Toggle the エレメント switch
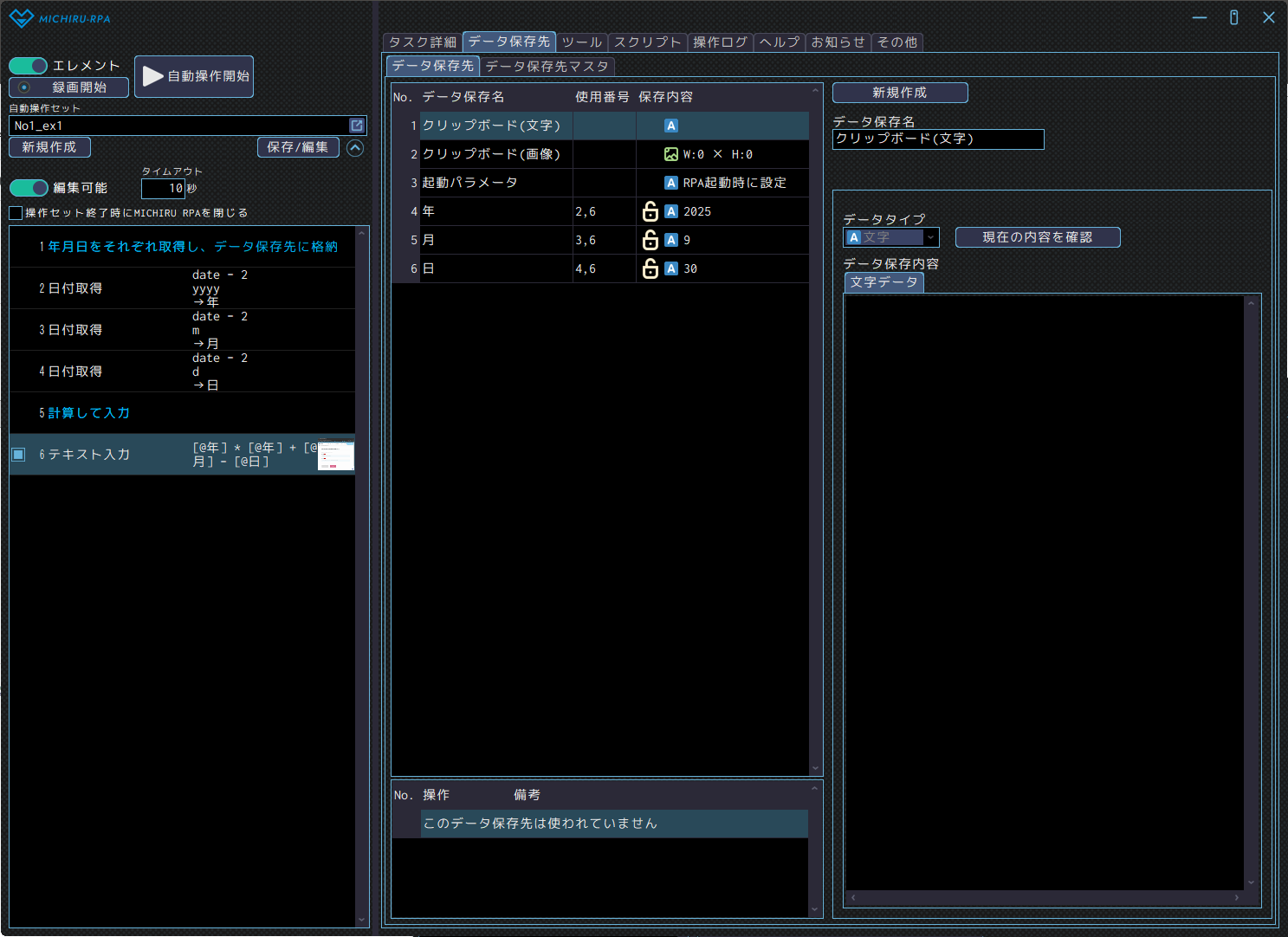Screen dimensions: 1288x937 [x=29, y=66]
